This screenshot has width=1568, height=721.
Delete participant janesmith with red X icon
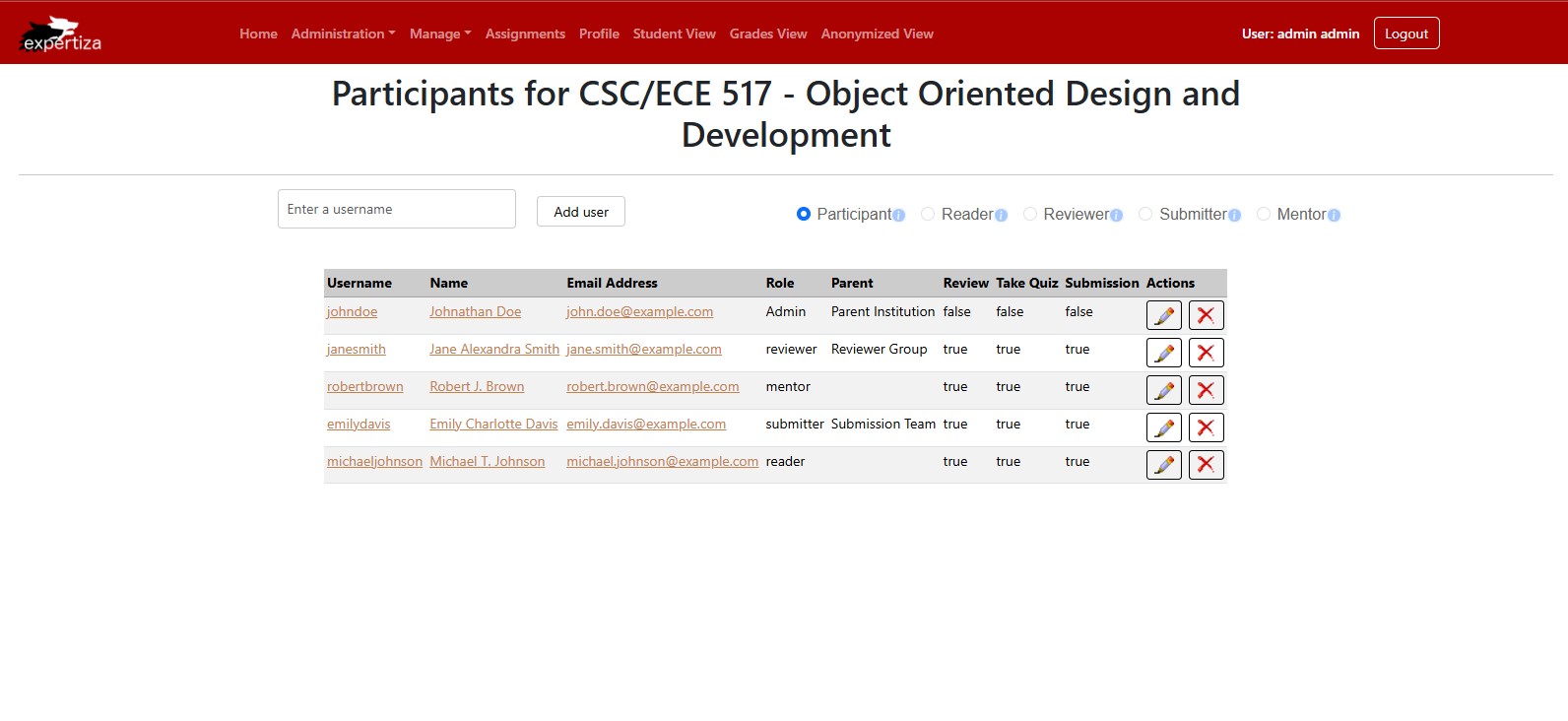pyautogui.click(x=1206, y=353)
